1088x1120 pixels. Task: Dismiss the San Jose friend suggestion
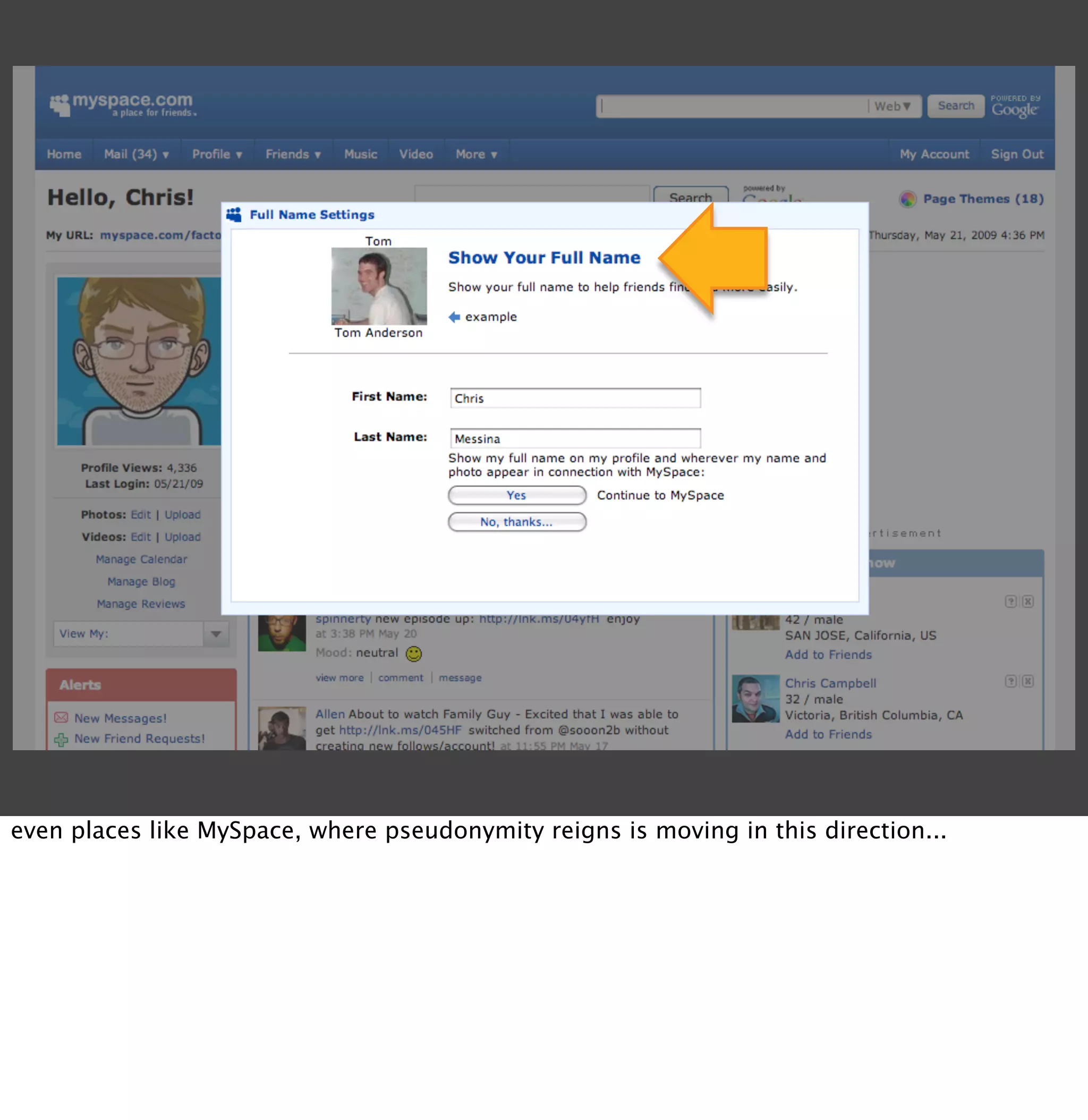click(1028, 601)
